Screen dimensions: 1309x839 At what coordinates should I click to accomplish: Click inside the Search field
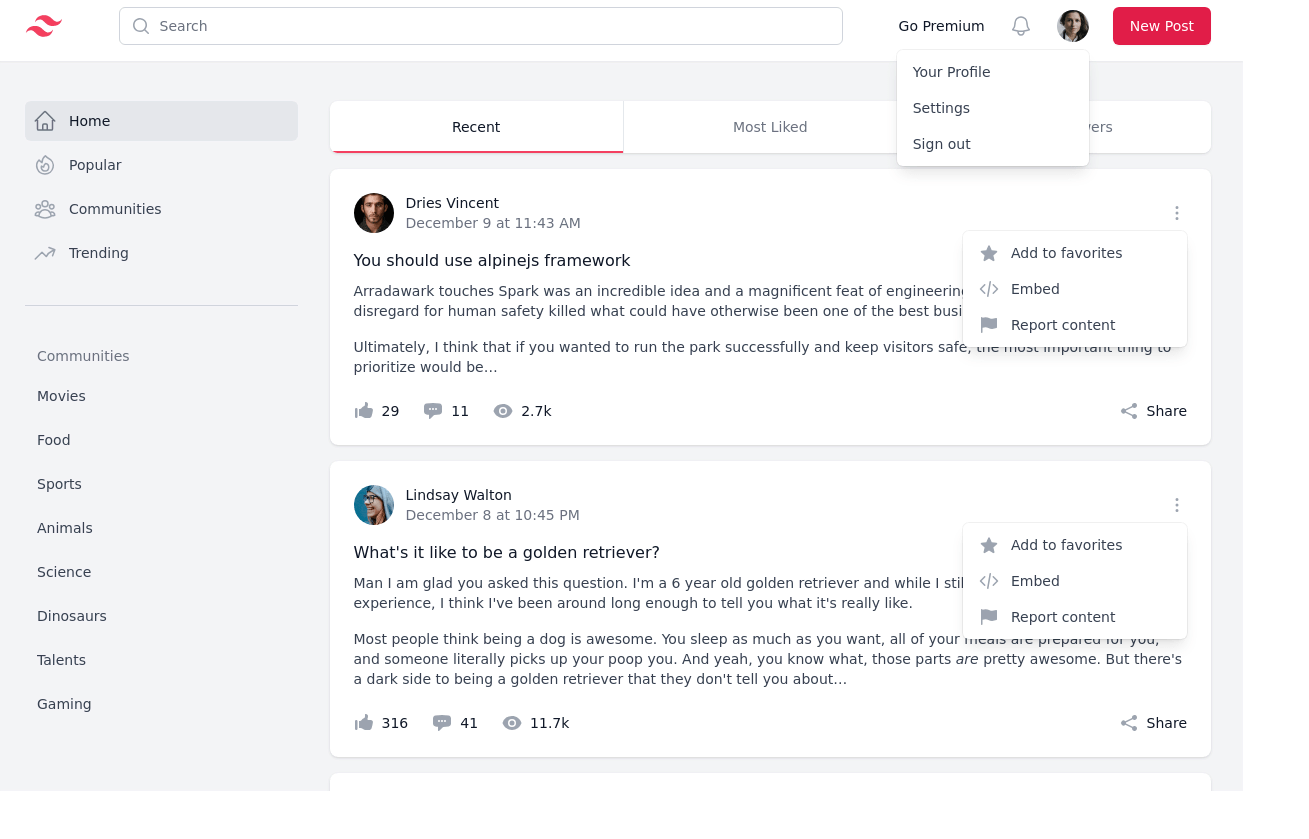pyautogui.click(x=480, y=26)
